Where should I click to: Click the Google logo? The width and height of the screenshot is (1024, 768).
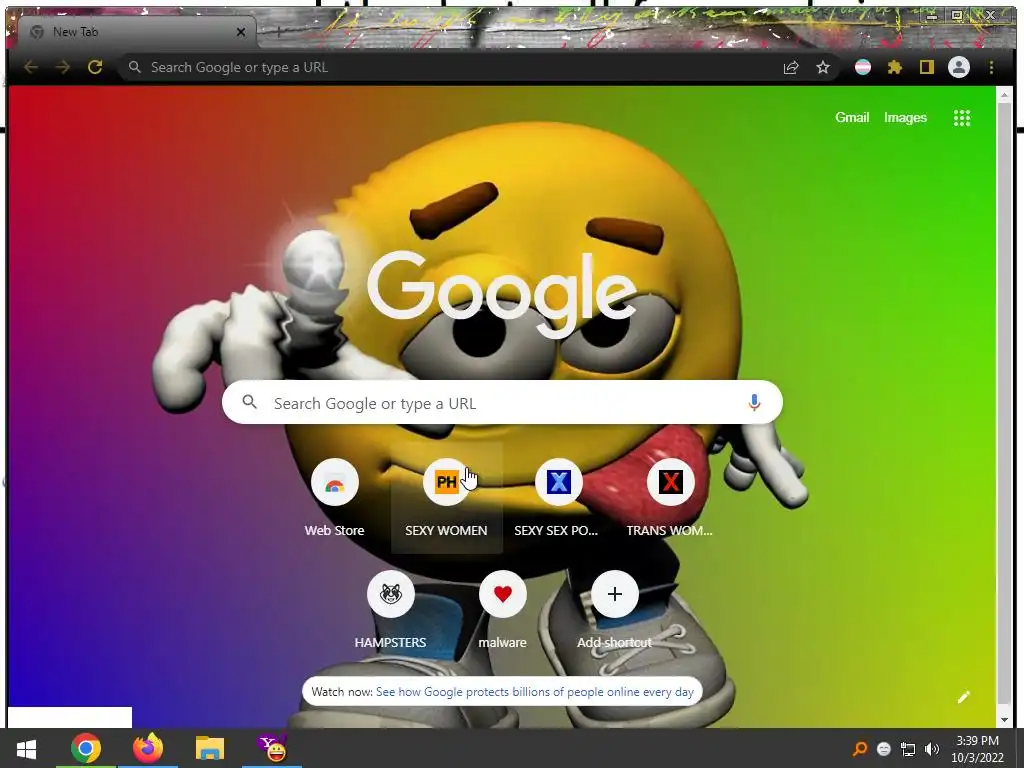(x=502, y=295)
